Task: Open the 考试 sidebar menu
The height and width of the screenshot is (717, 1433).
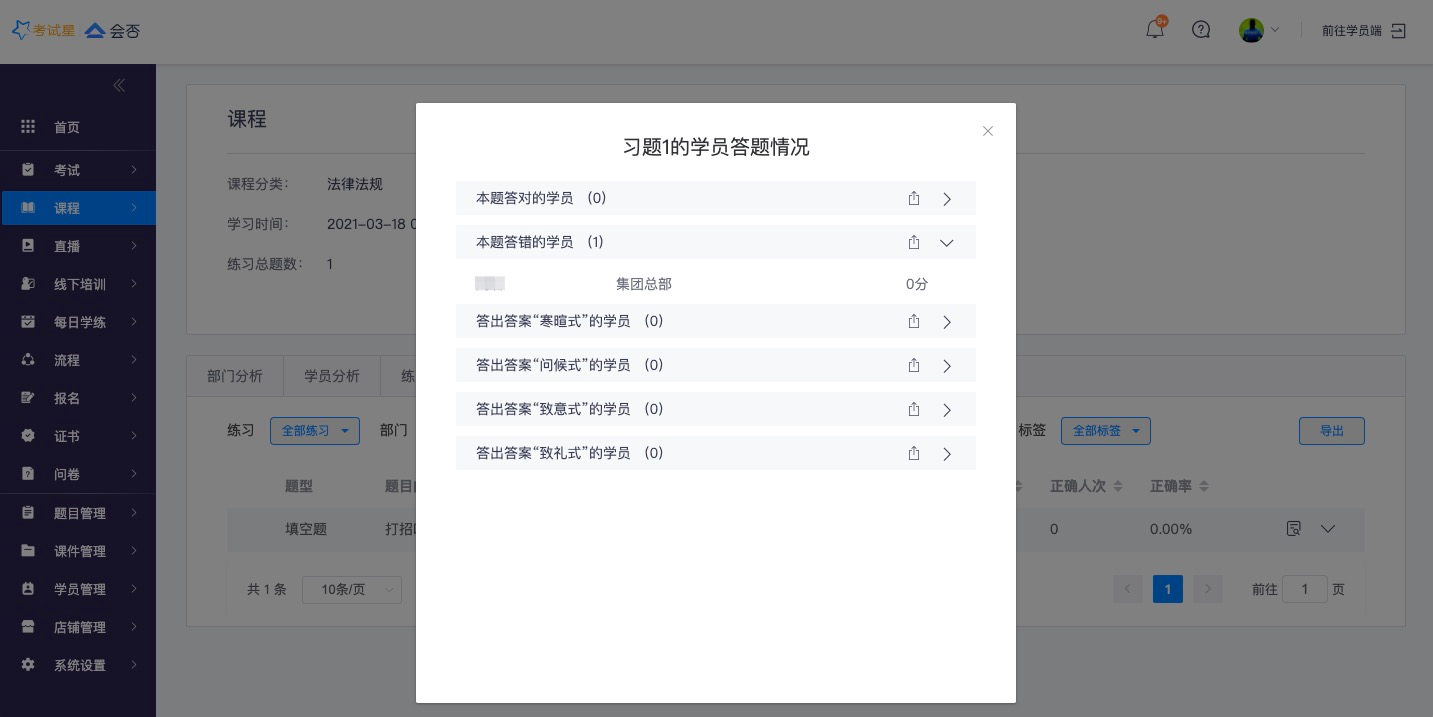Action: tap(78, 170)
